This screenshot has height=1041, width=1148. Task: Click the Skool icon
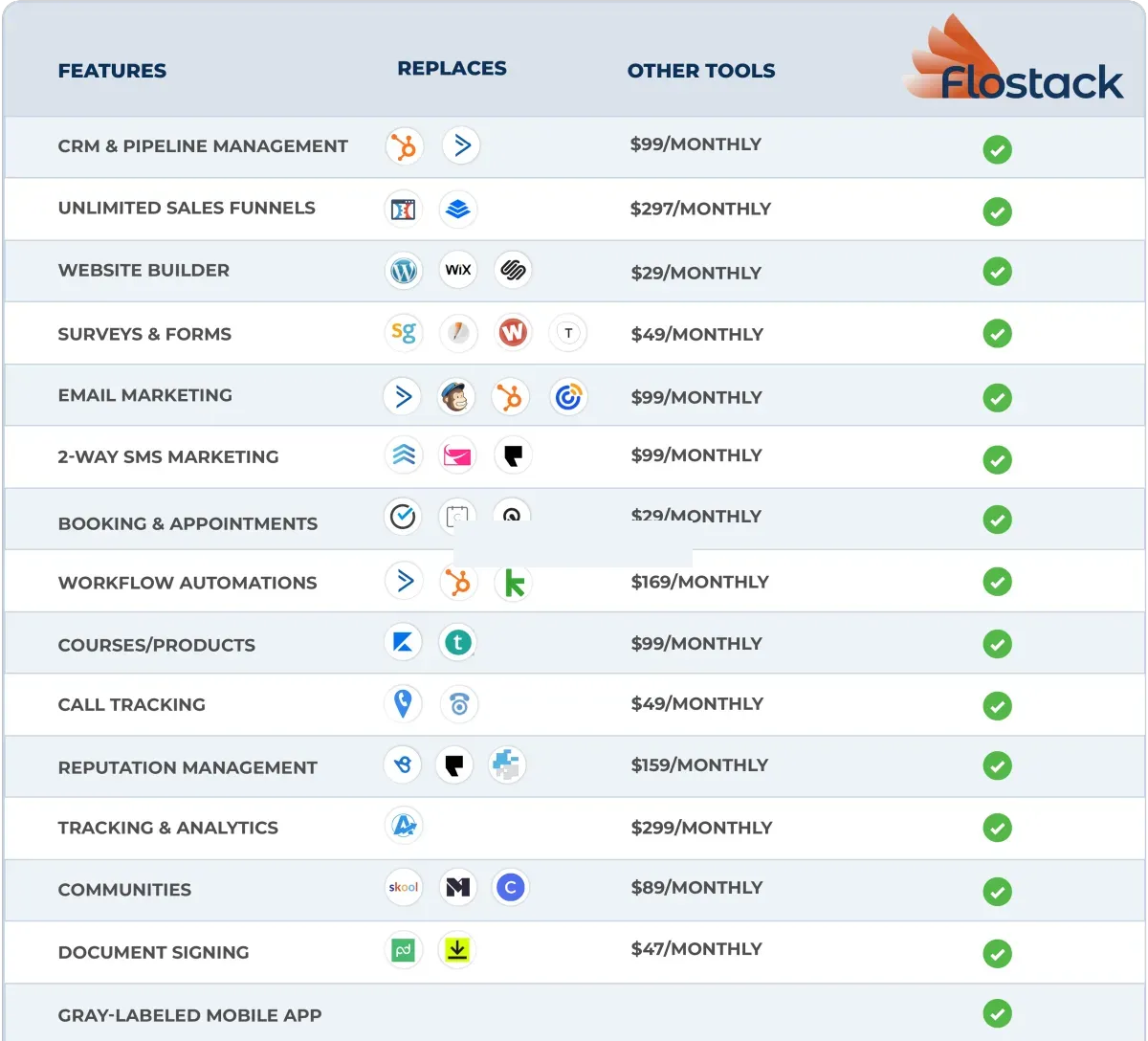[403, 887]
